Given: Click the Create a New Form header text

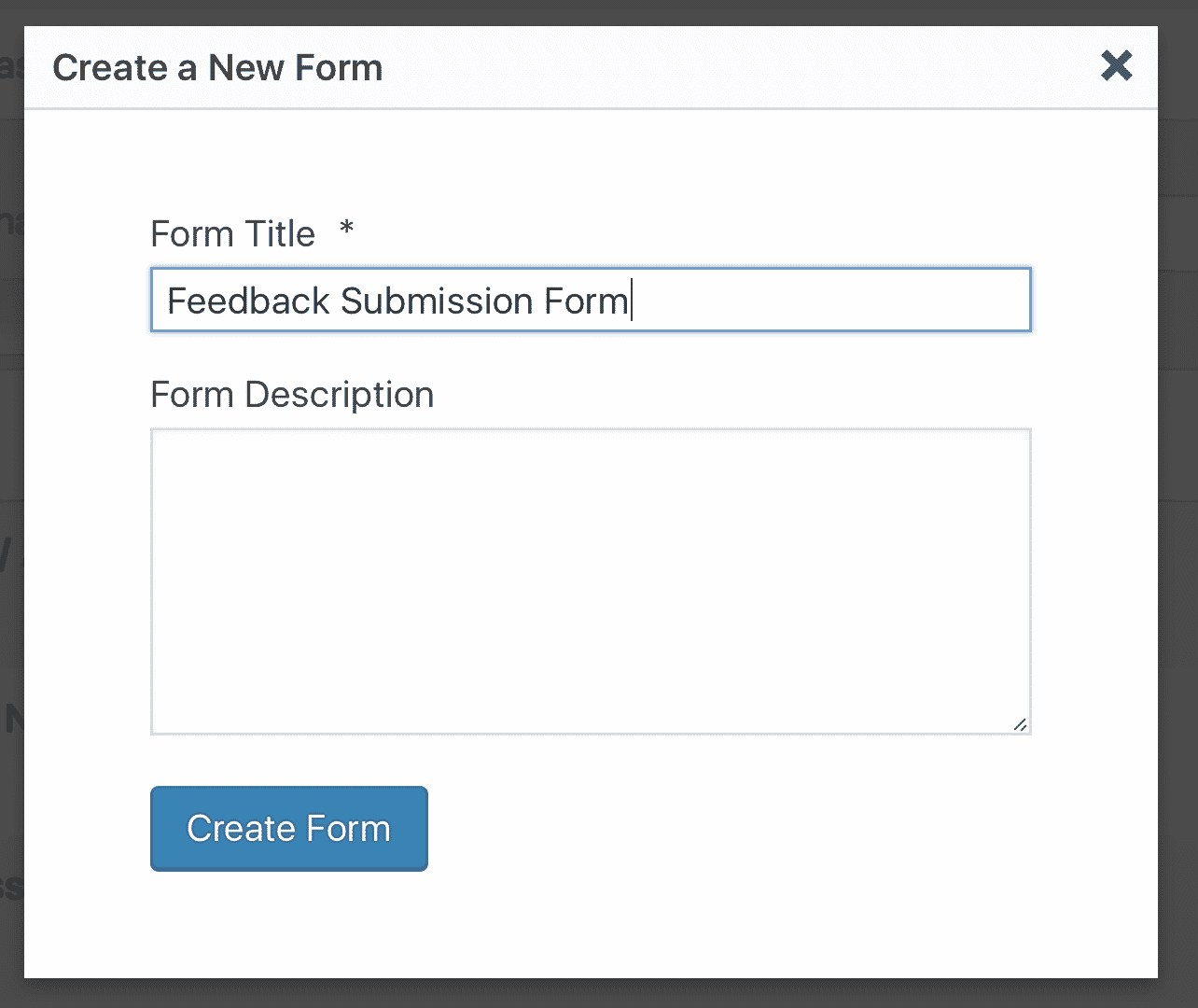Looking at the screenshot, I should pyautogui.click(x=216, y=67).
